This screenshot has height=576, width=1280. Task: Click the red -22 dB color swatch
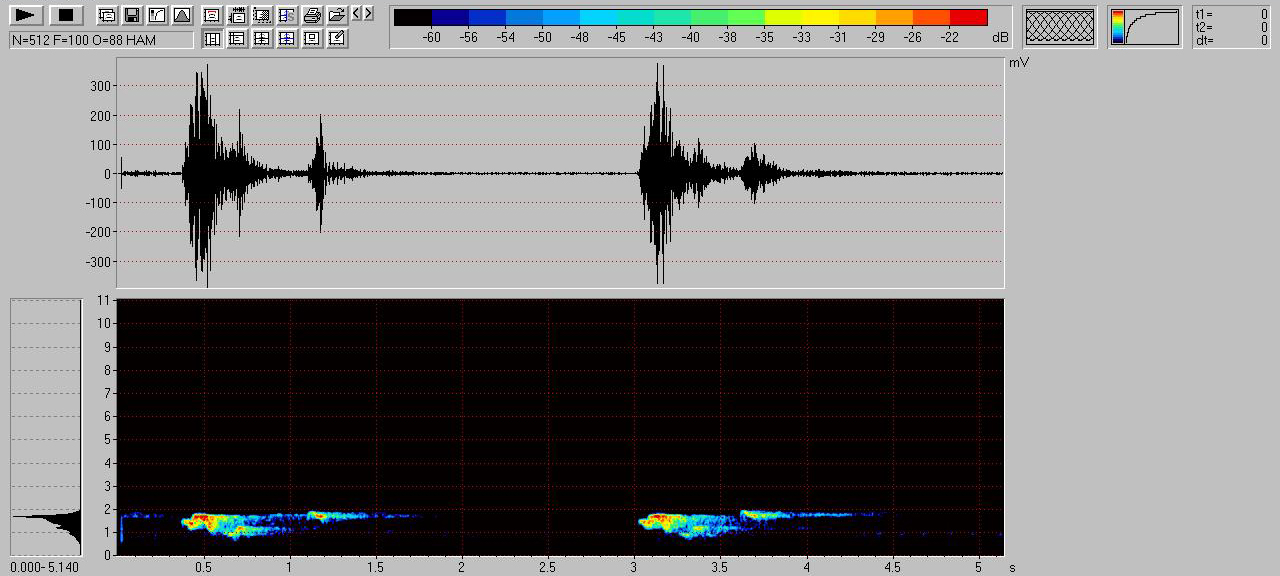click(968, 17)
